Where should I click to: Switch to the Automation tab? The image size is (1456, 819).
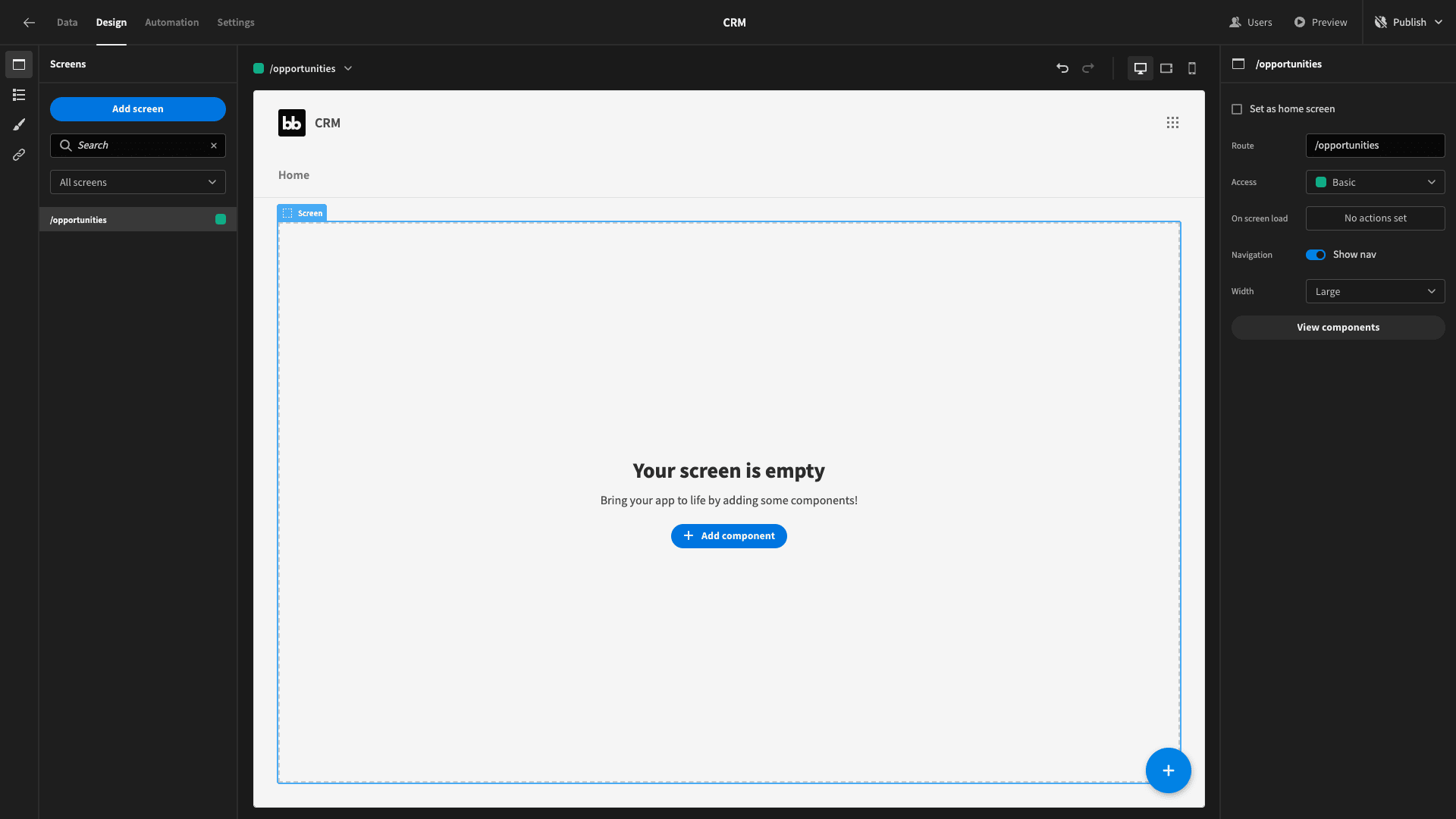pyautogui.click(x=172, y=23)
